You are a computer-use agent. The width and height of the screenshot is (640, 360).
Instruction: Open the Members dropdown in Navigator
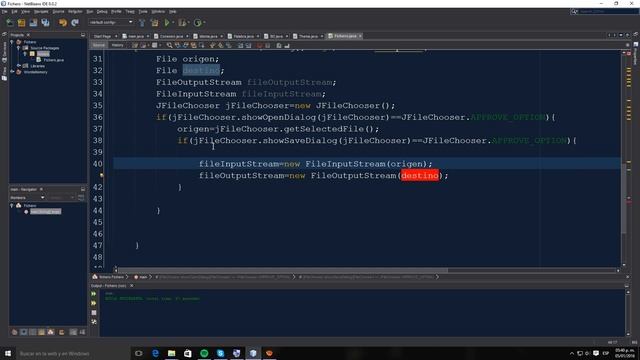click(x=27, y=198)
